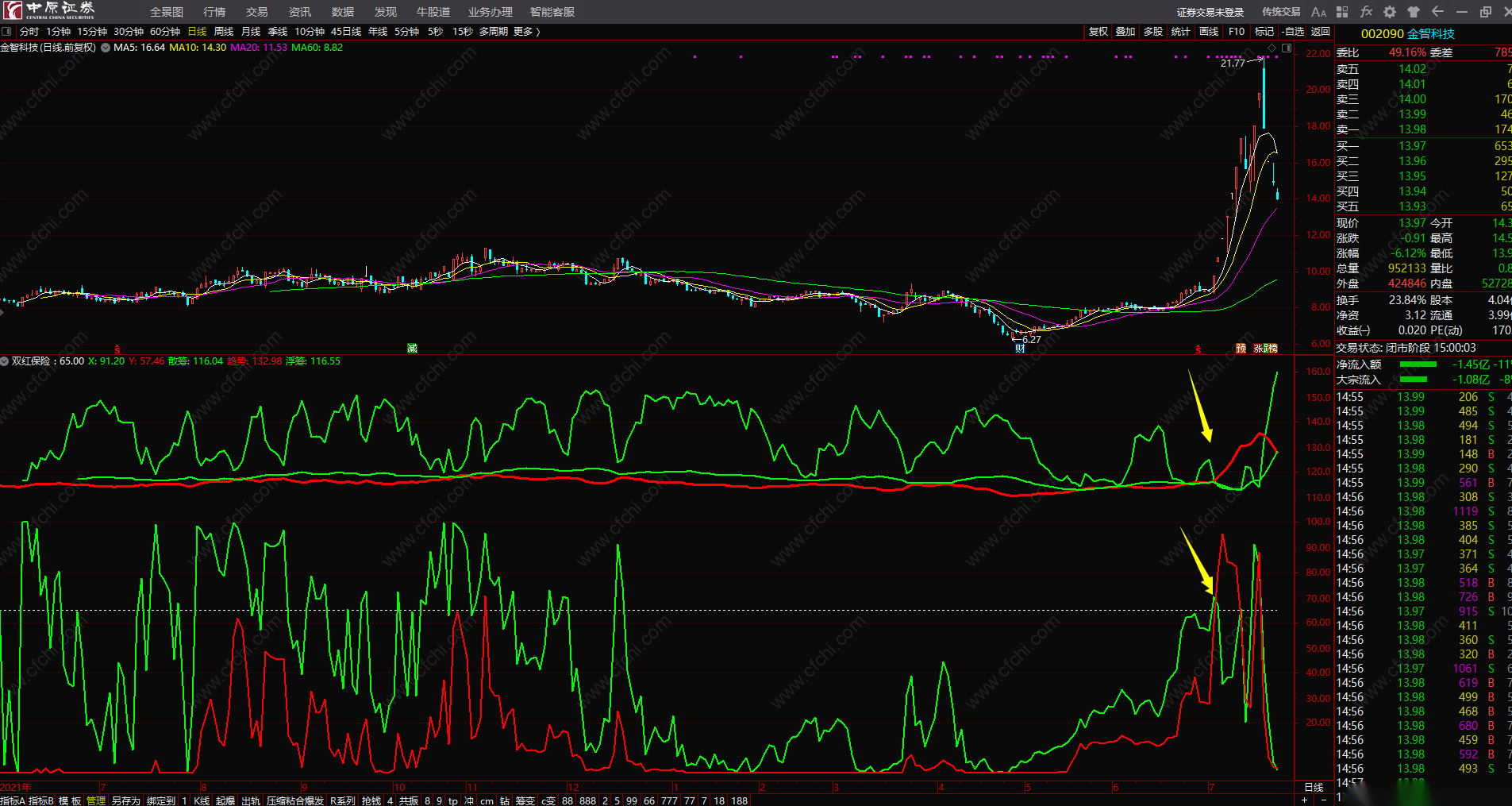Screen dimensions: 1512x806
Task: Open the 行情 menu
Action: tap(214, 12)
